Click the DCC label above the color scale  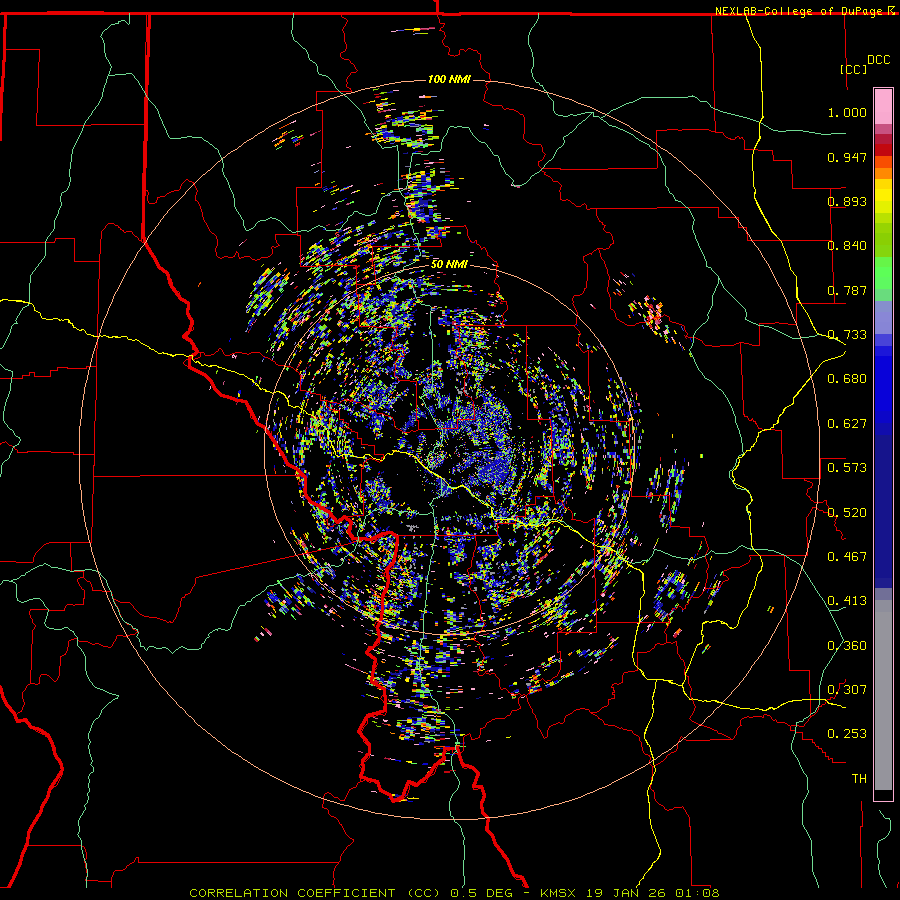pos(878,60)
